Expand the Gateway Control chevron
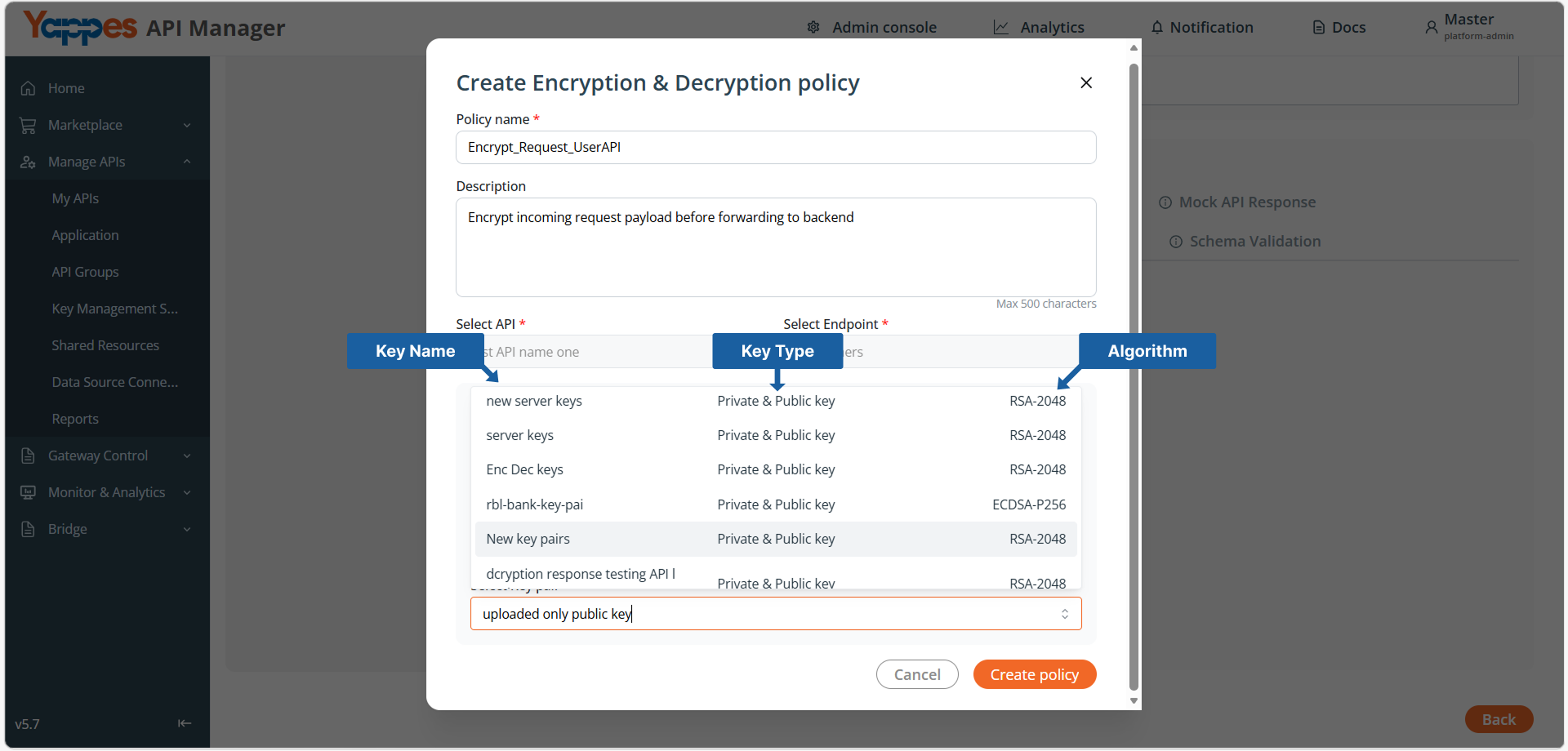The width and height of the screenshot is (1568, 751). pyautogui.click(x=187, y=455)
